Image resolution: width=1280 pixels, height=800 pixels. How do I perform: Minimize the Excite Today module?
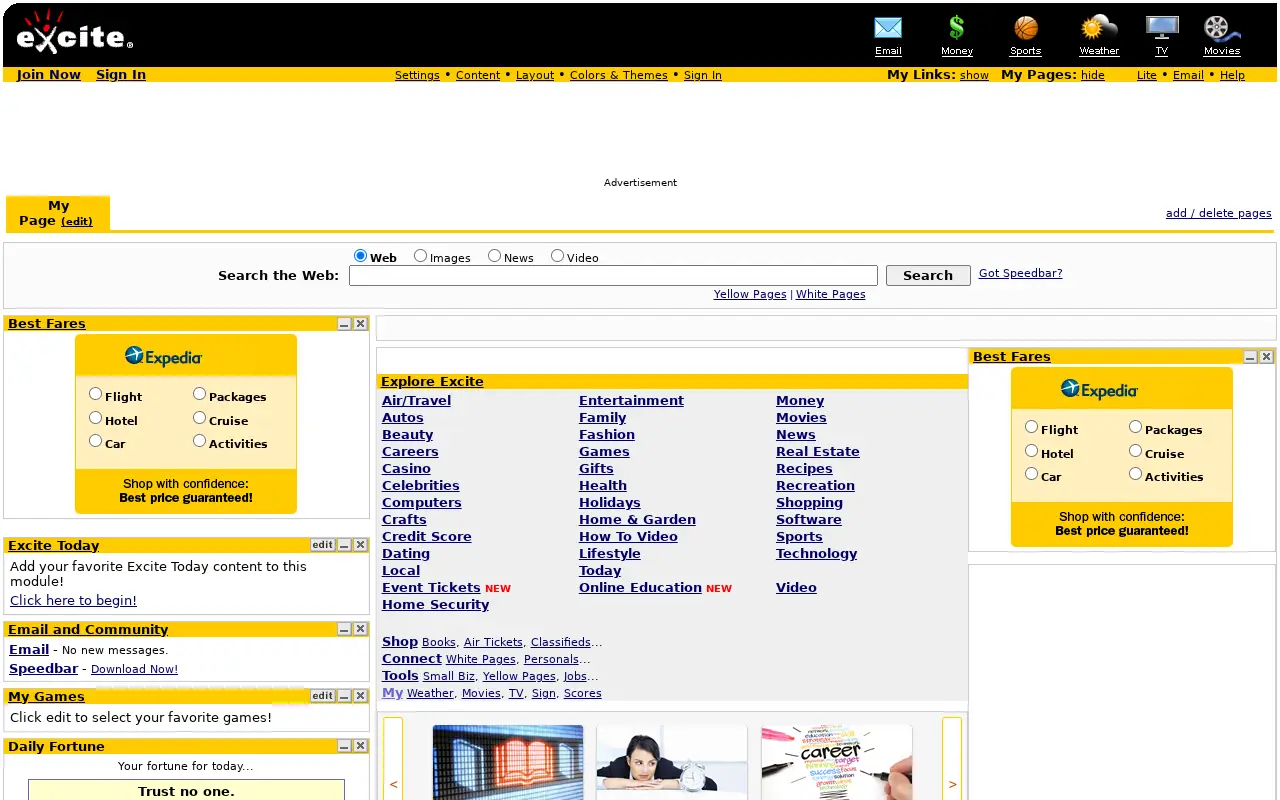click(344, 545)
